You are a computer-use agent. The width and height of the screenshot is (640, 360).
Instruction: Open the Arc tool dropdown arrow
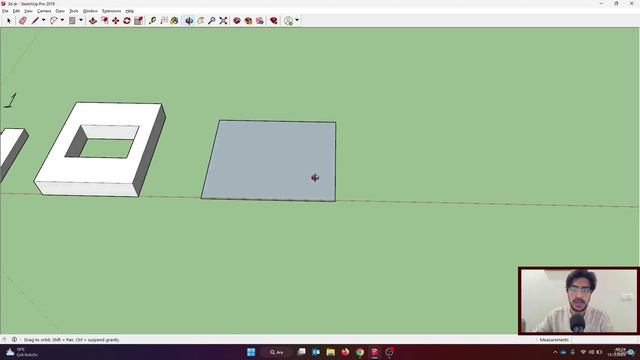[x=62, y=20]
